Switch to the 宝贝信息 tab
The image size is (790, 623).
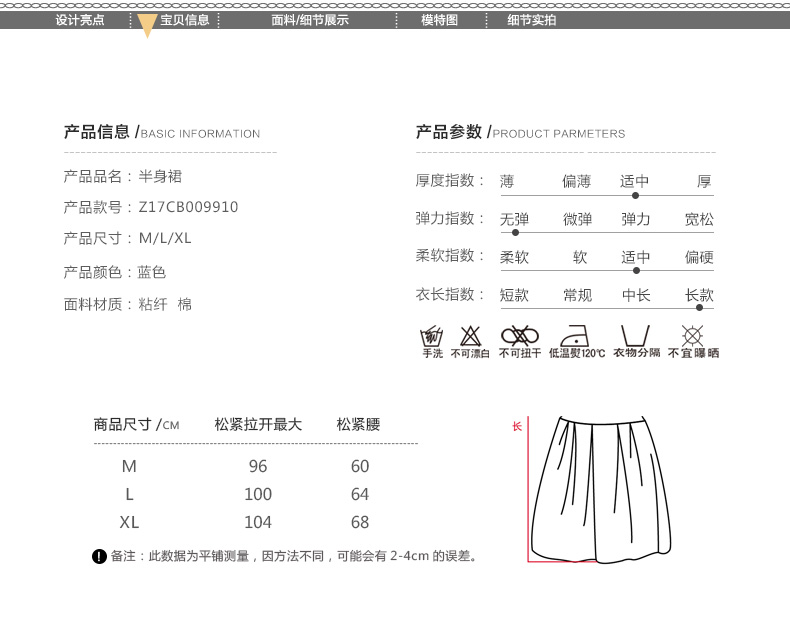point(184,20)
